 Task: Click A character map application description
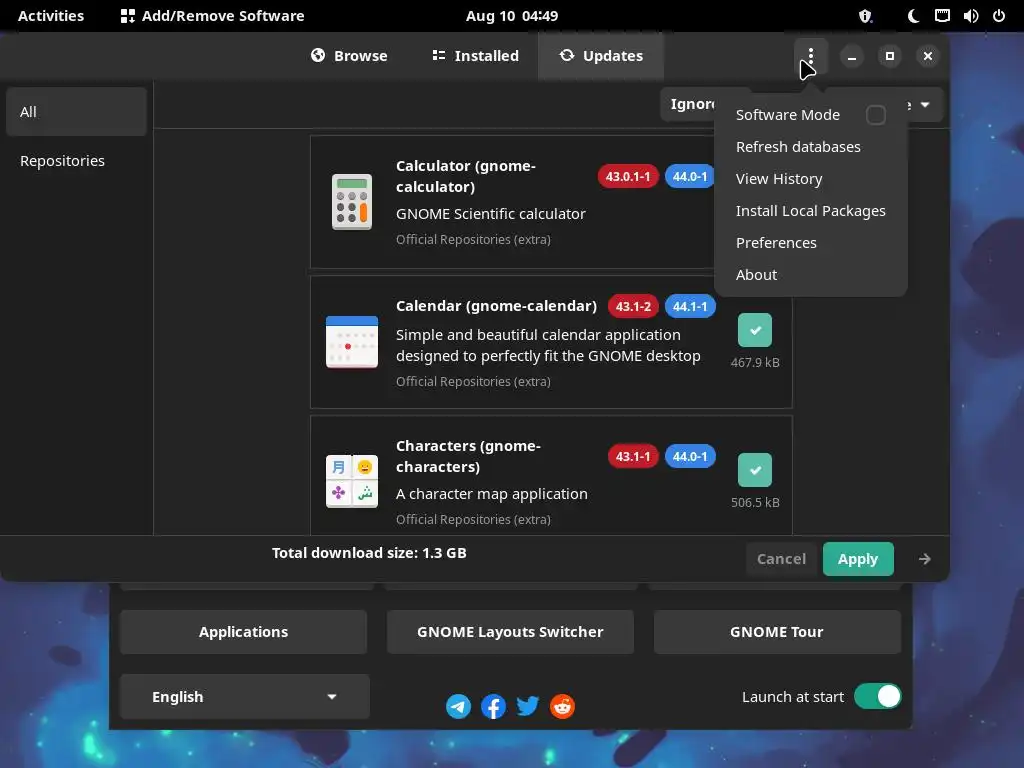[x=492, y=494]
